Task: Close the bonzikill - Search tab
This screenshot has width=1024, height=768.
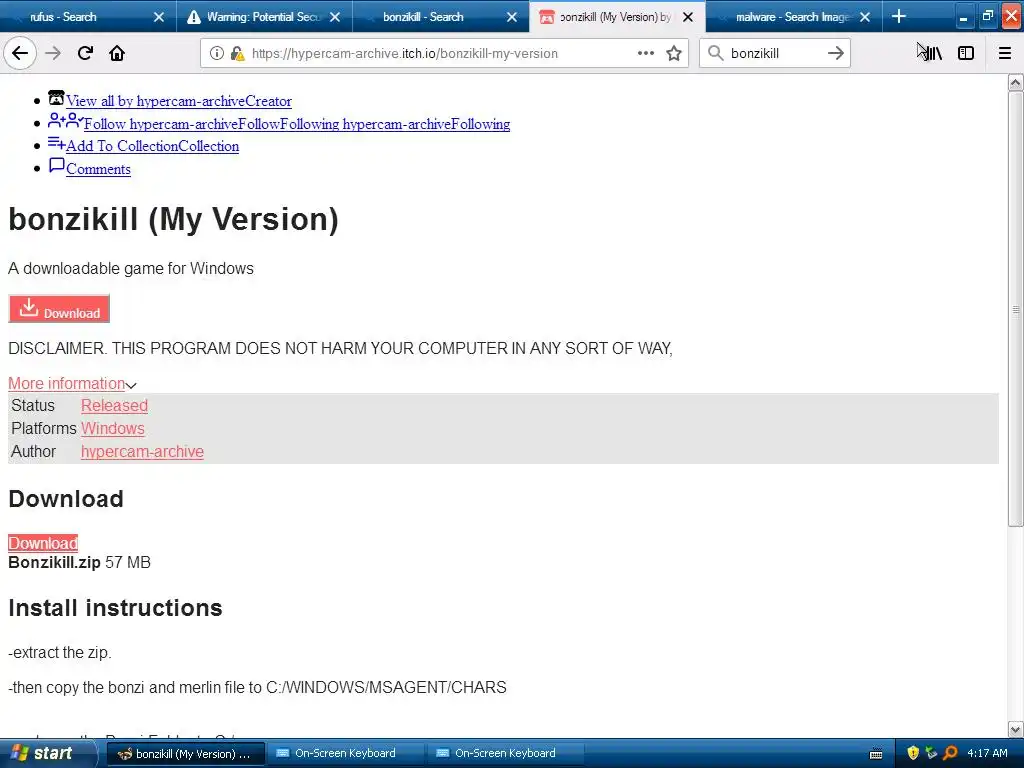Action: click(512, 17)
